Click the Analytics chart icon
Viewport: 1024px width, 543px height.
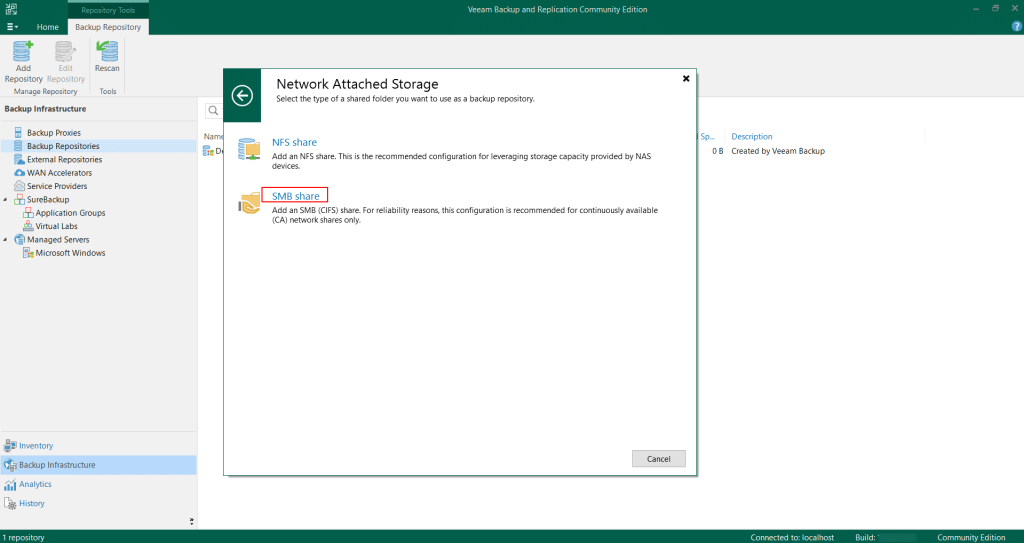pos(10,484)
